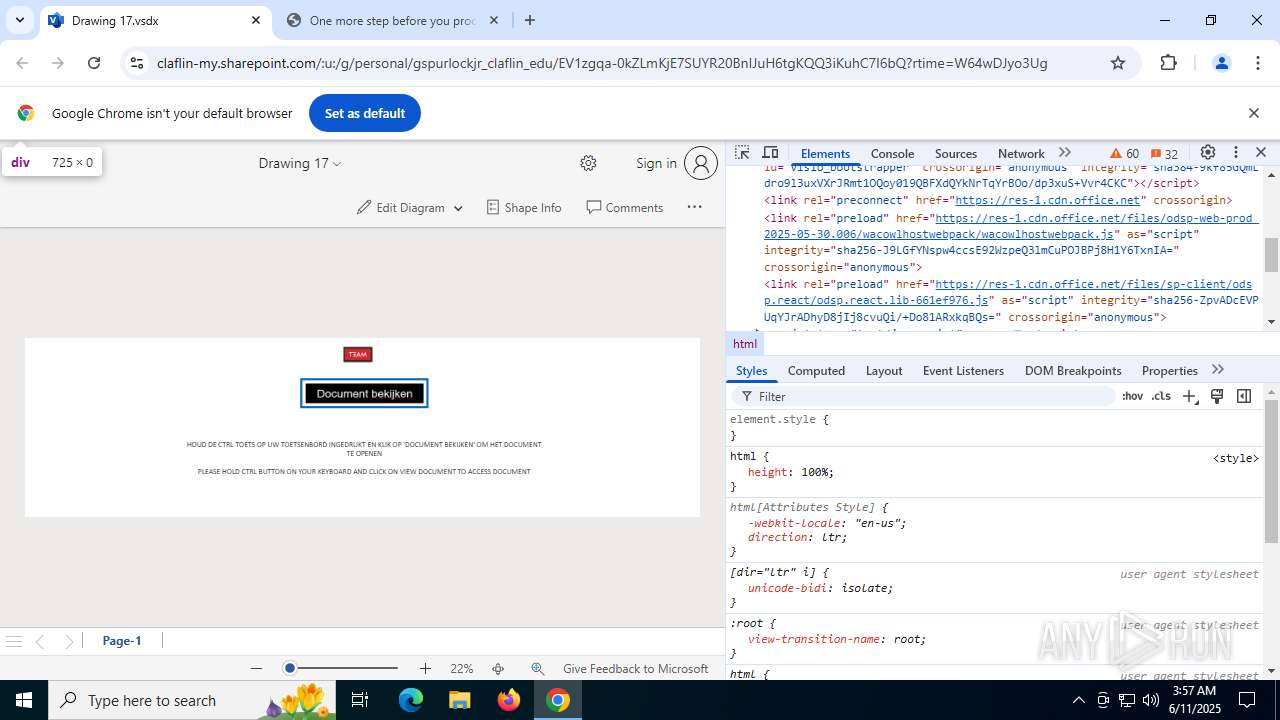1280x720 pixels.
Task: Open the Comments pane
Action: pos(625,207)
